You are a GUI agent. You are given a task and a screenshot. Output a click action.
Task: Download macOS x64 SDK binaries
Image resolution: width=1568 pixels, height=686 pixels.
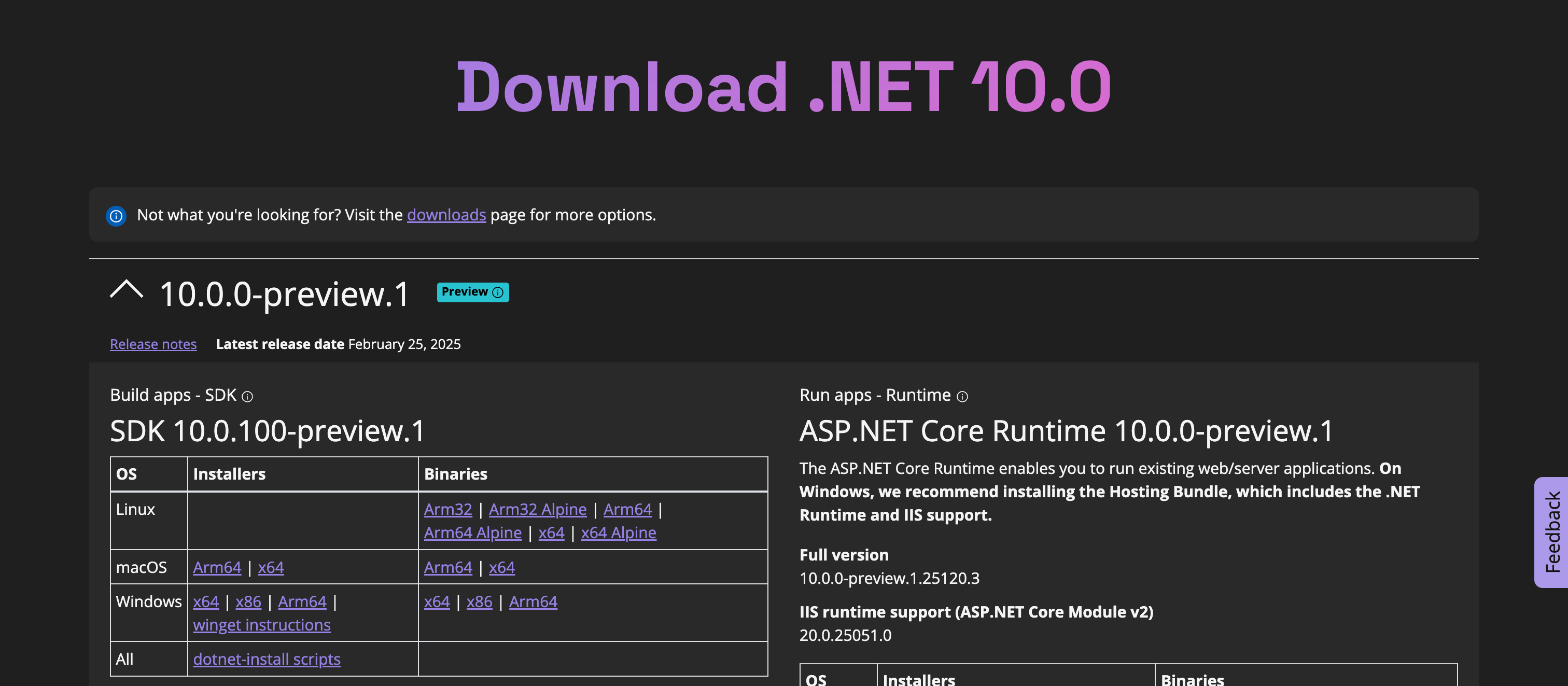[x=501, y=567]
